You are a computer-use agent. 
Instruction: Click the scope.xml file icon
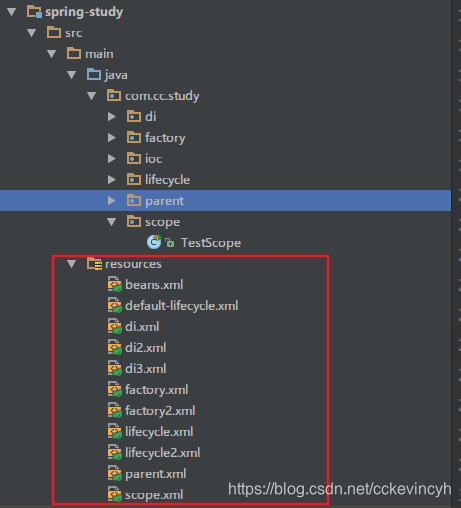[114, 495]
